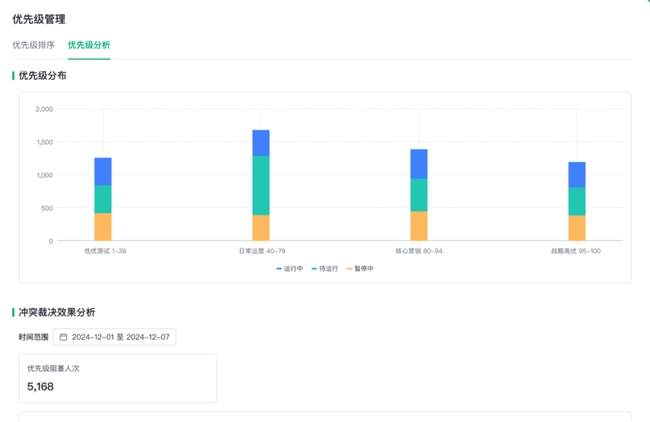Toggle the 待运行 legend item
The image size is (650, 422).
(325, 268)
